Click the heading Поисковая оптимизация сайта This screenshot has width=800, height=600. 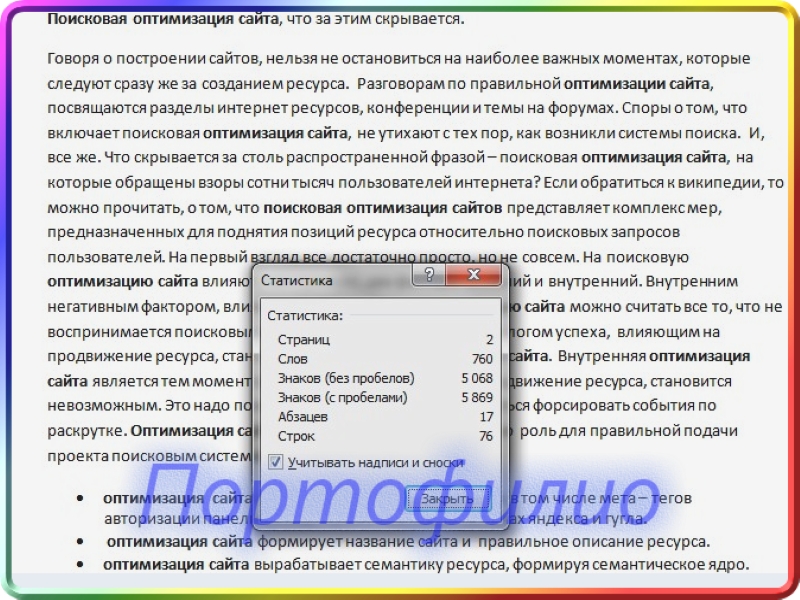163,19
